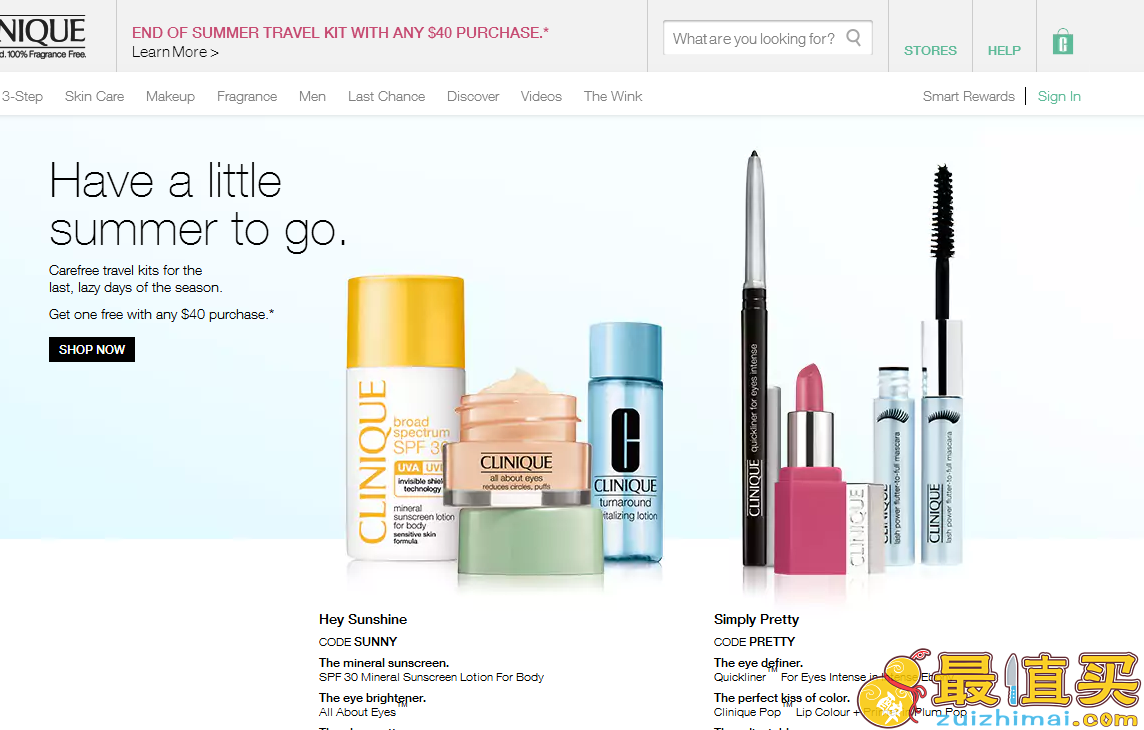The image size is (1144, 730).
Task: Click the pink lipstick product image
Action: click(809, 470)
